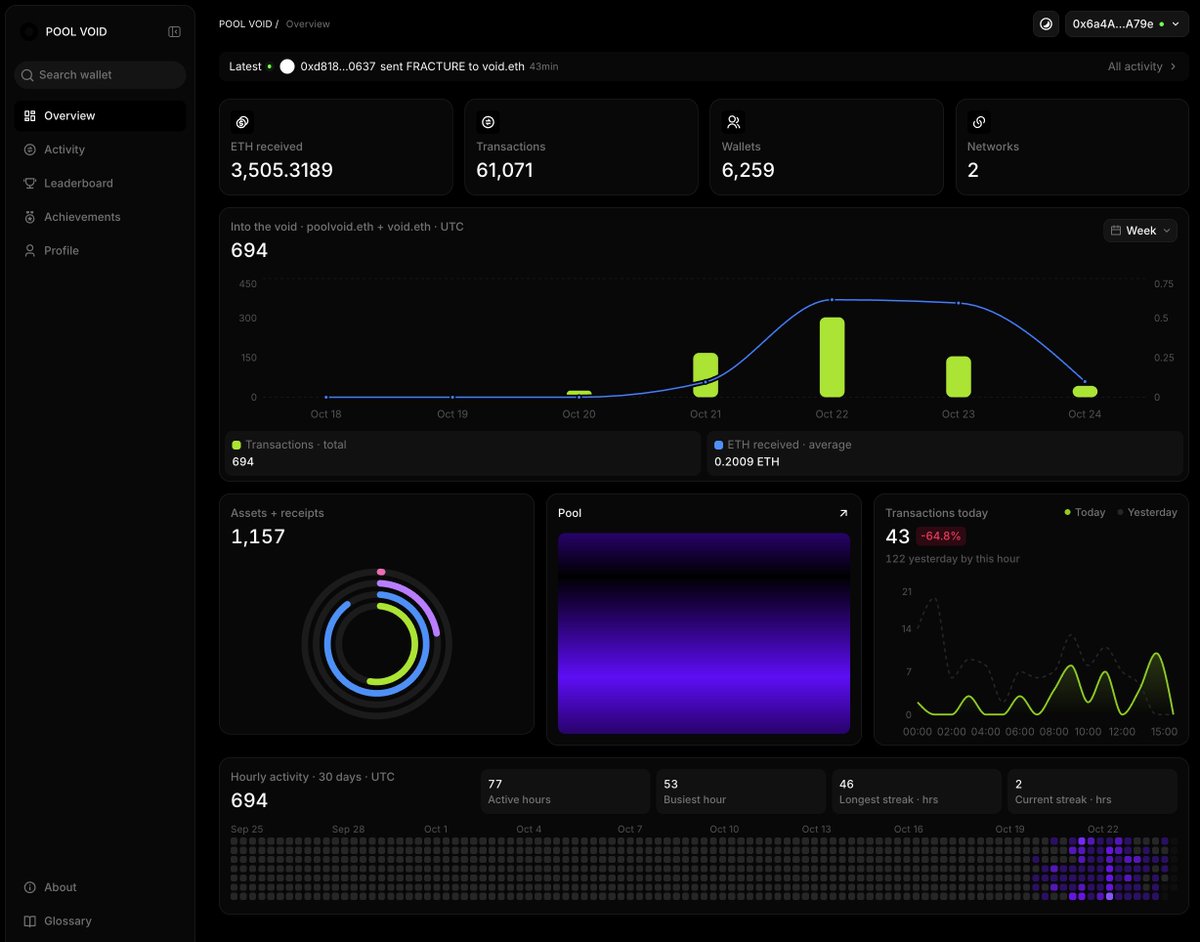Open About via the info icon
Image resolution: width=1200 pixels, height=942 pixels.
pyautogui.click(x=30, y=887)
